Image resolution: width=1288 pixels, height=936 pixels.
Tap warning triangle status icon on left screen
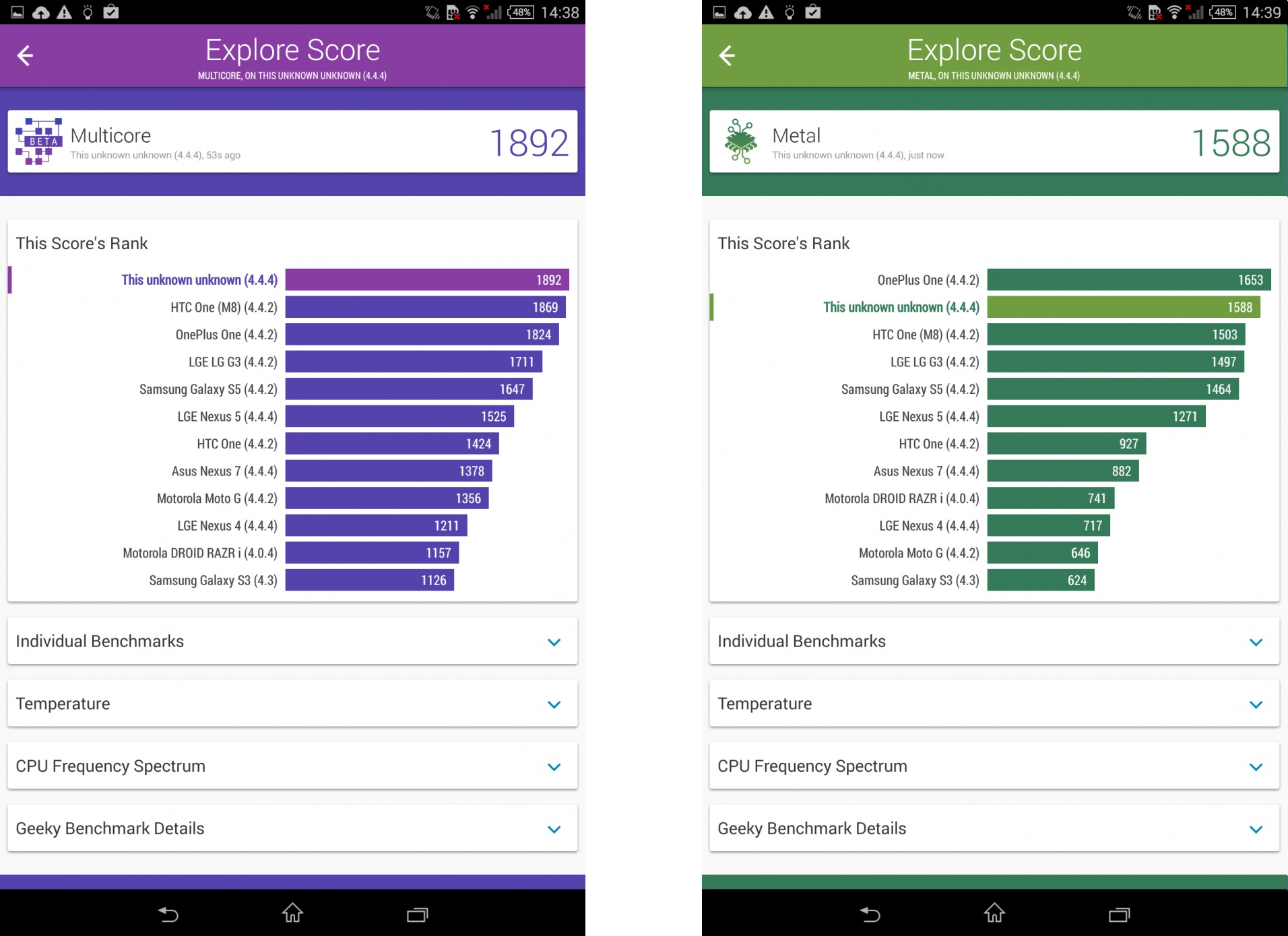64,12
